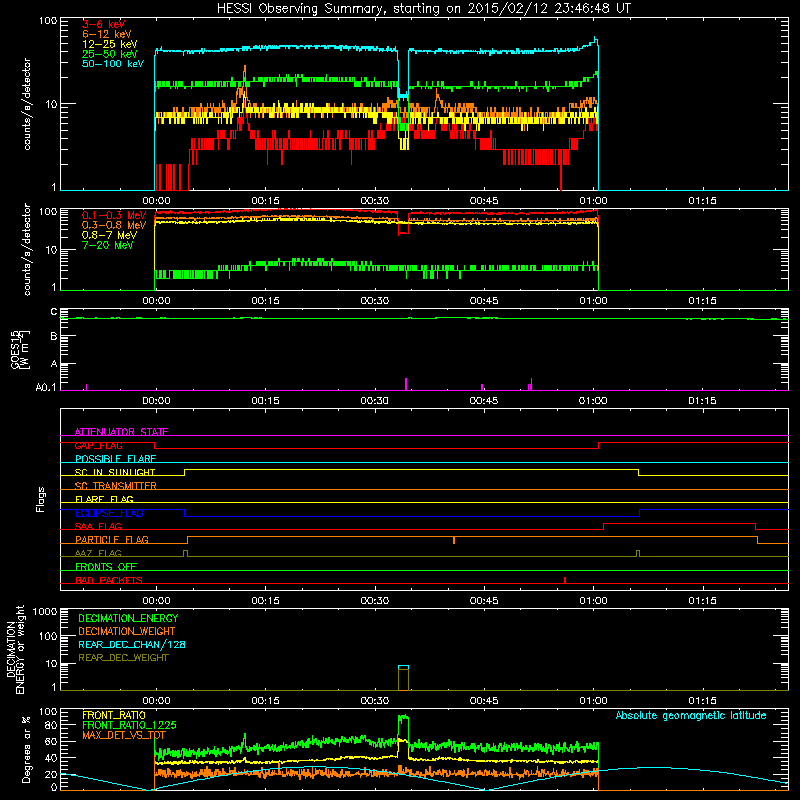Select the SC_IN_SUNLIGHT flag label
This screenshot has height=800, width=800.
tap(115, 472)
